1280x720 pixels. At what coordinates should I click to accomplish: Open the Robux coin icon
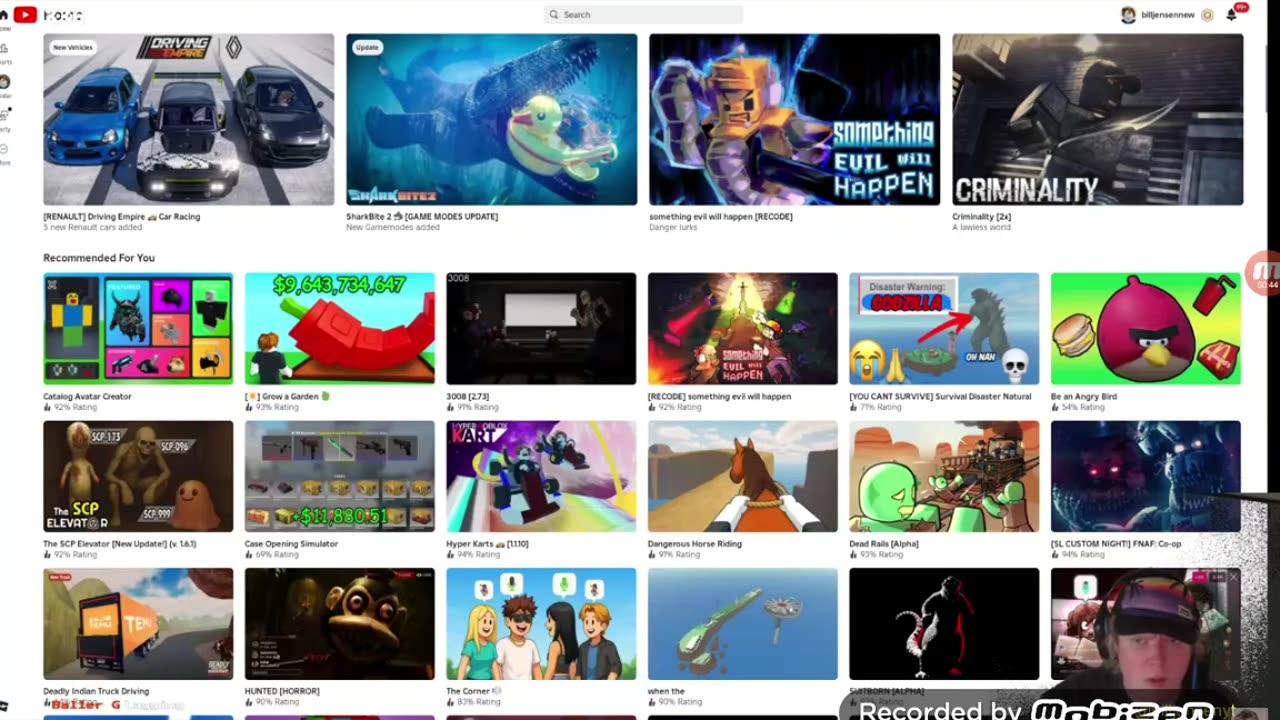(x=1207, y=15)
